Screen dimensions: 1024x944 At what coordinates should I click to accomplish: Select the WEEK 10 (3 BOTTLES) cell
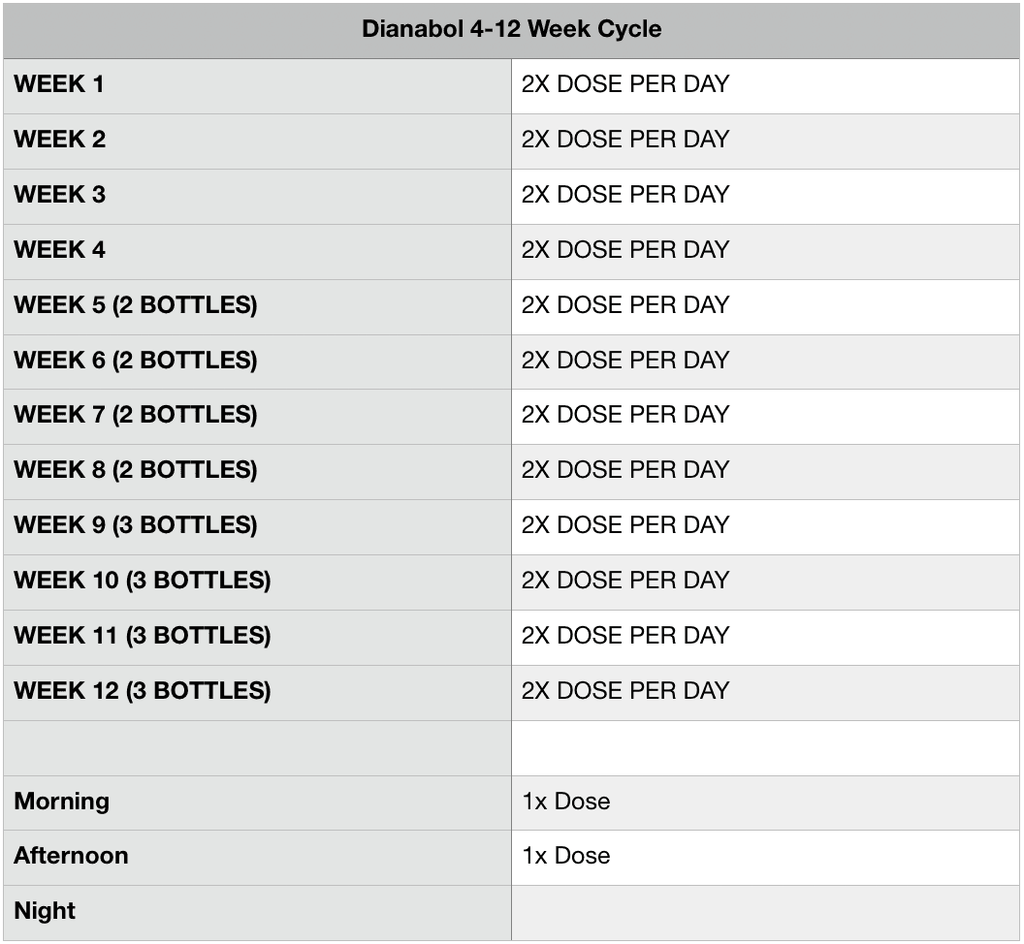click(142, 580)
